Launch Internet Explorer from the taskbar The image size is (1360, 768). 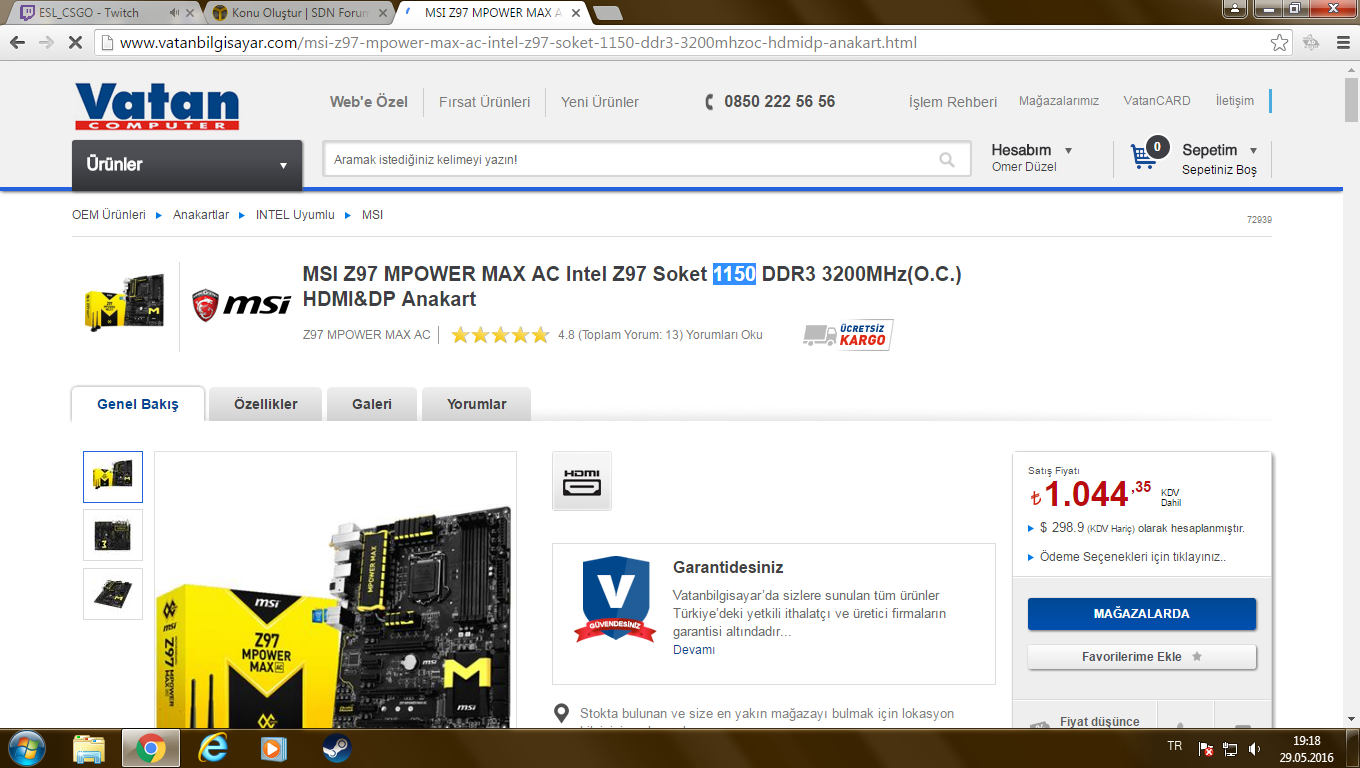coord(213,748)
